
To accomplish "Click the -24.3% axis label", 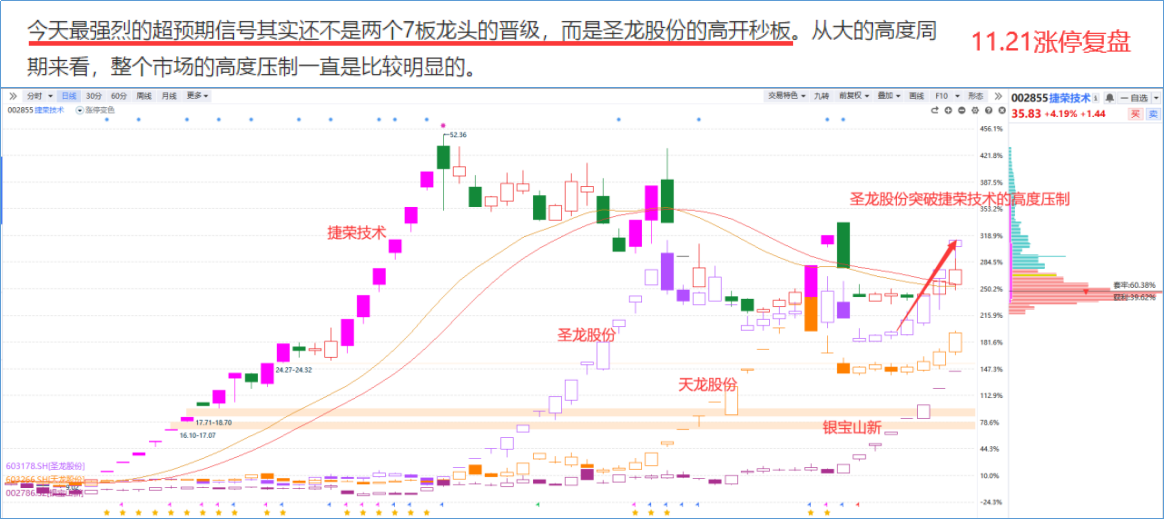I will (x=992, y=502).
